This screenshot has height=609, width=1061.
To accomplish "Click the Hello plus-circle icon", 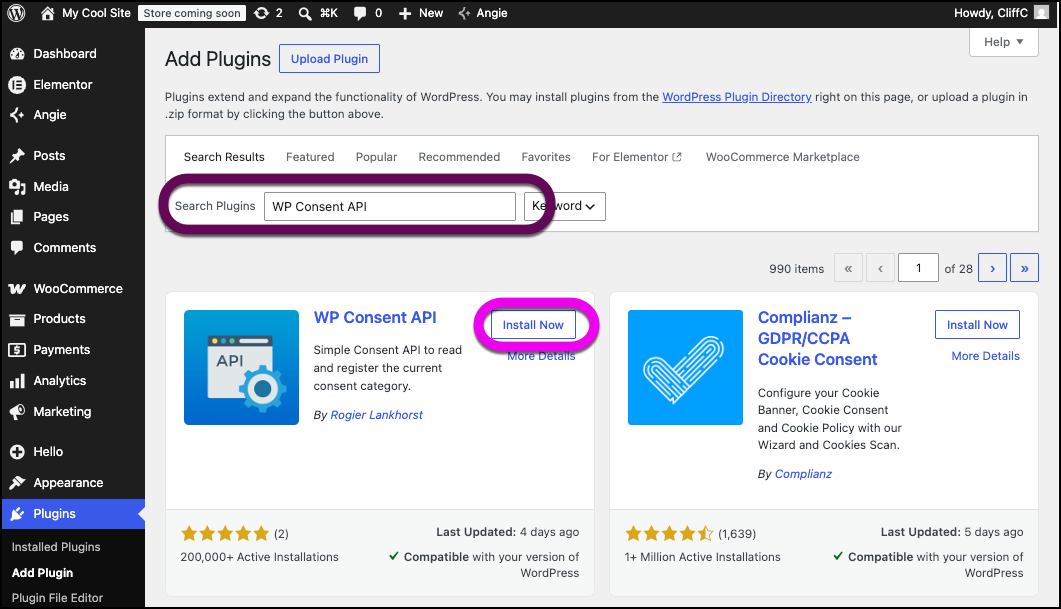I will click(18, 451).
